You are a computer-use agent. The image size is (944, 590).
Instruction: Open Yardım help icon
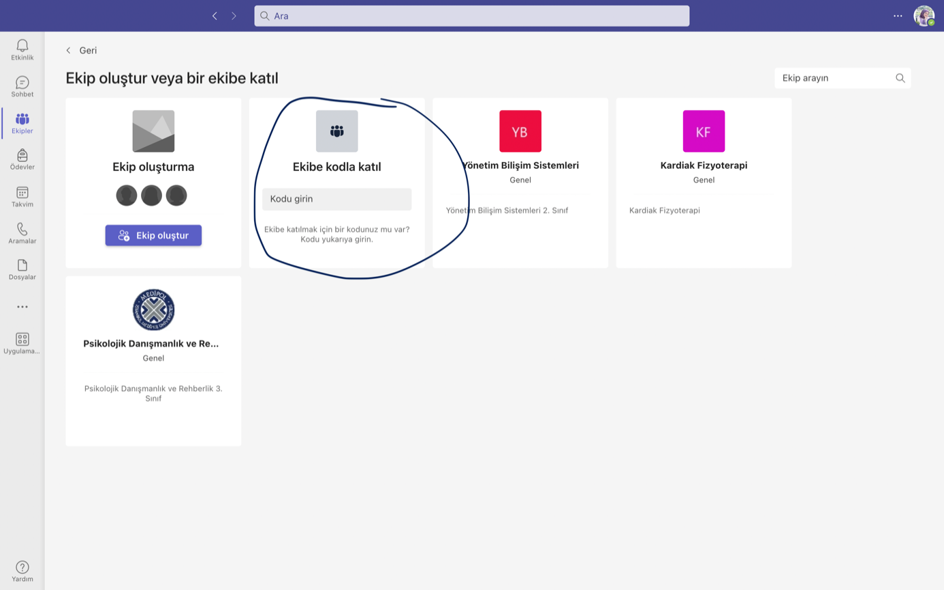(22, 571)
